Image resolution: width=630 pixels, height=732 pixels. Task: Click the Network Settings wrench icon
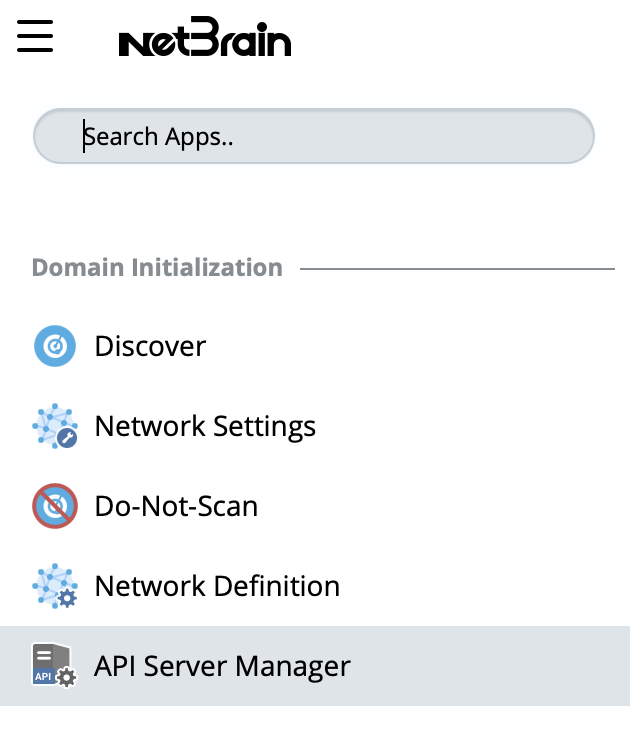tap(55, 426)
